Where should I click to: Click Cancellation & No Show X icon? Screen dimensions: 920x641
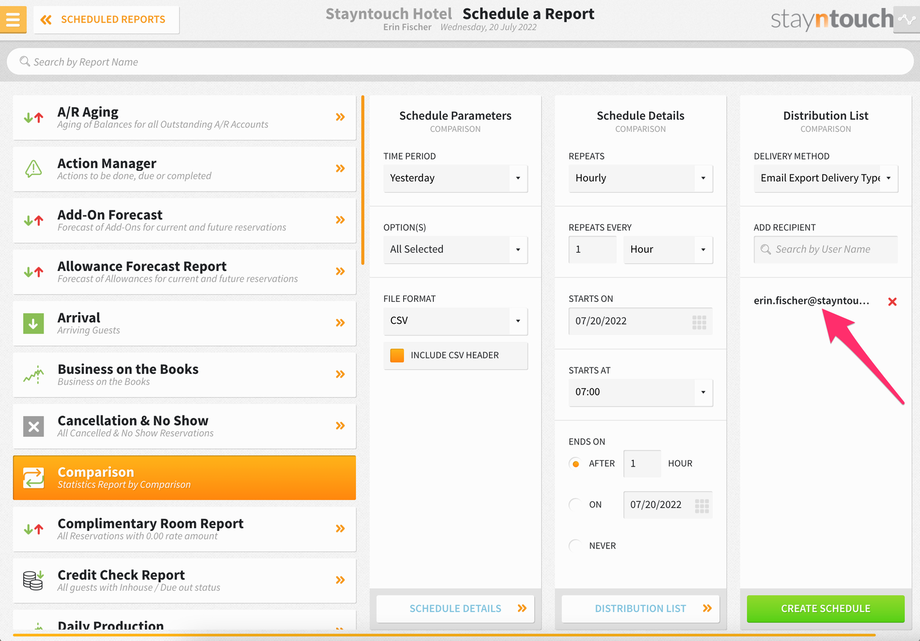[33, 426]
